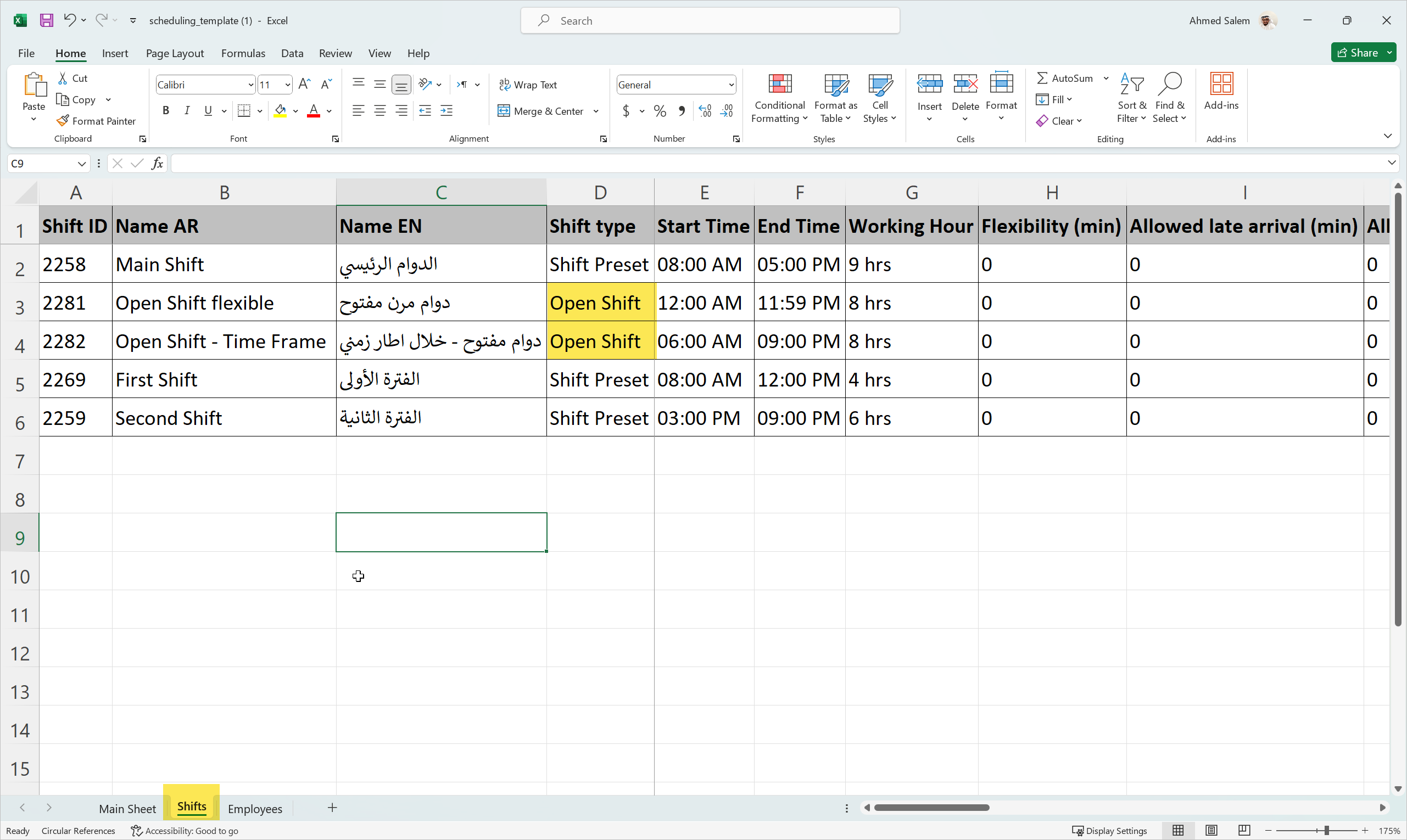Select the Format Painter tool
Viewport: 1407px width, 840px height.
(x=96, y=121)
